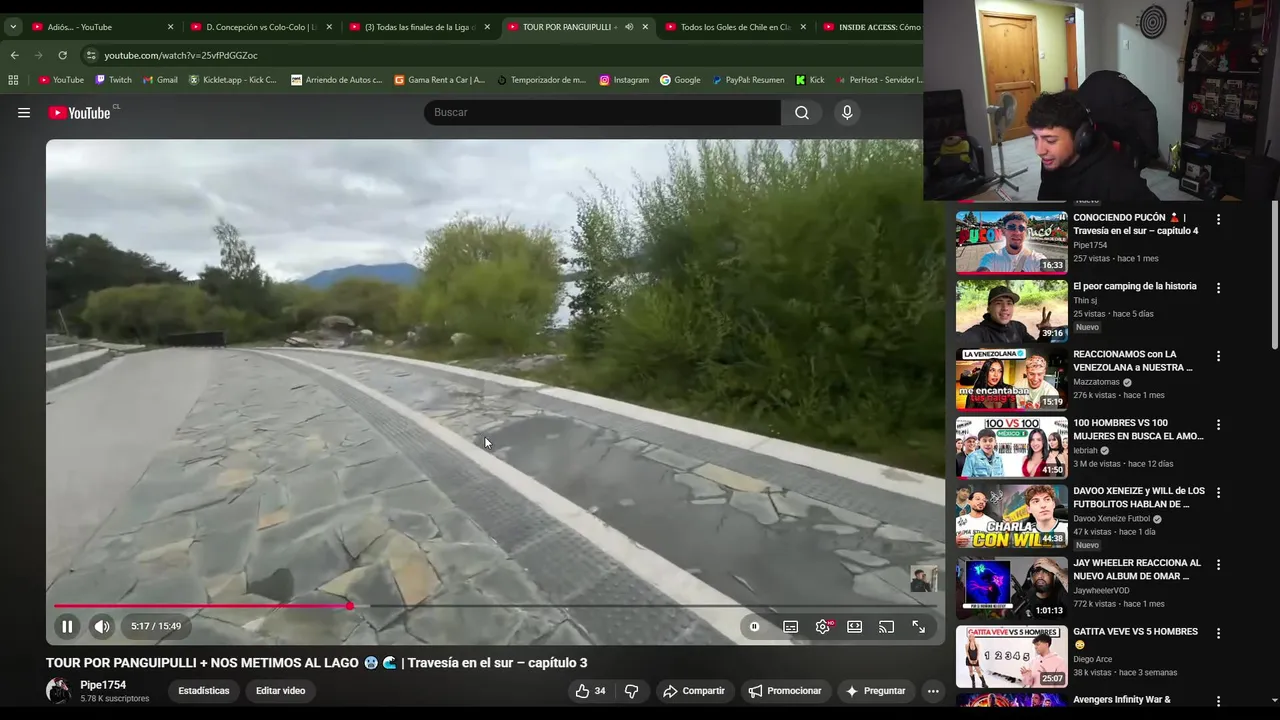This screenshot has width=1280, height=720.
Task: Open the Instagram bookmark
Action: 624,80
